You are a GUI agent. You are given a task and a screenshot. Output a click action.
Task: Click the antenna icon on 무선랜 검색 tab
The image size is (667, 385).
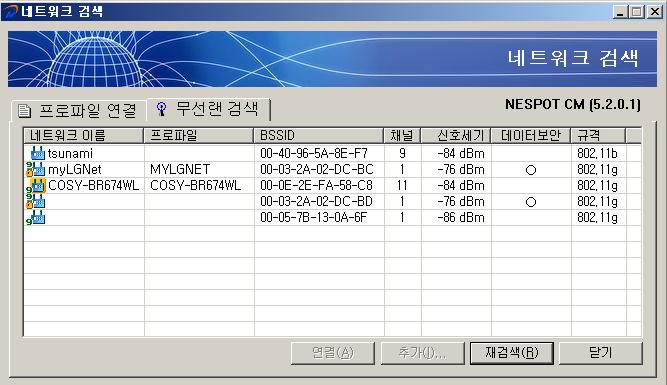point(161,109)
